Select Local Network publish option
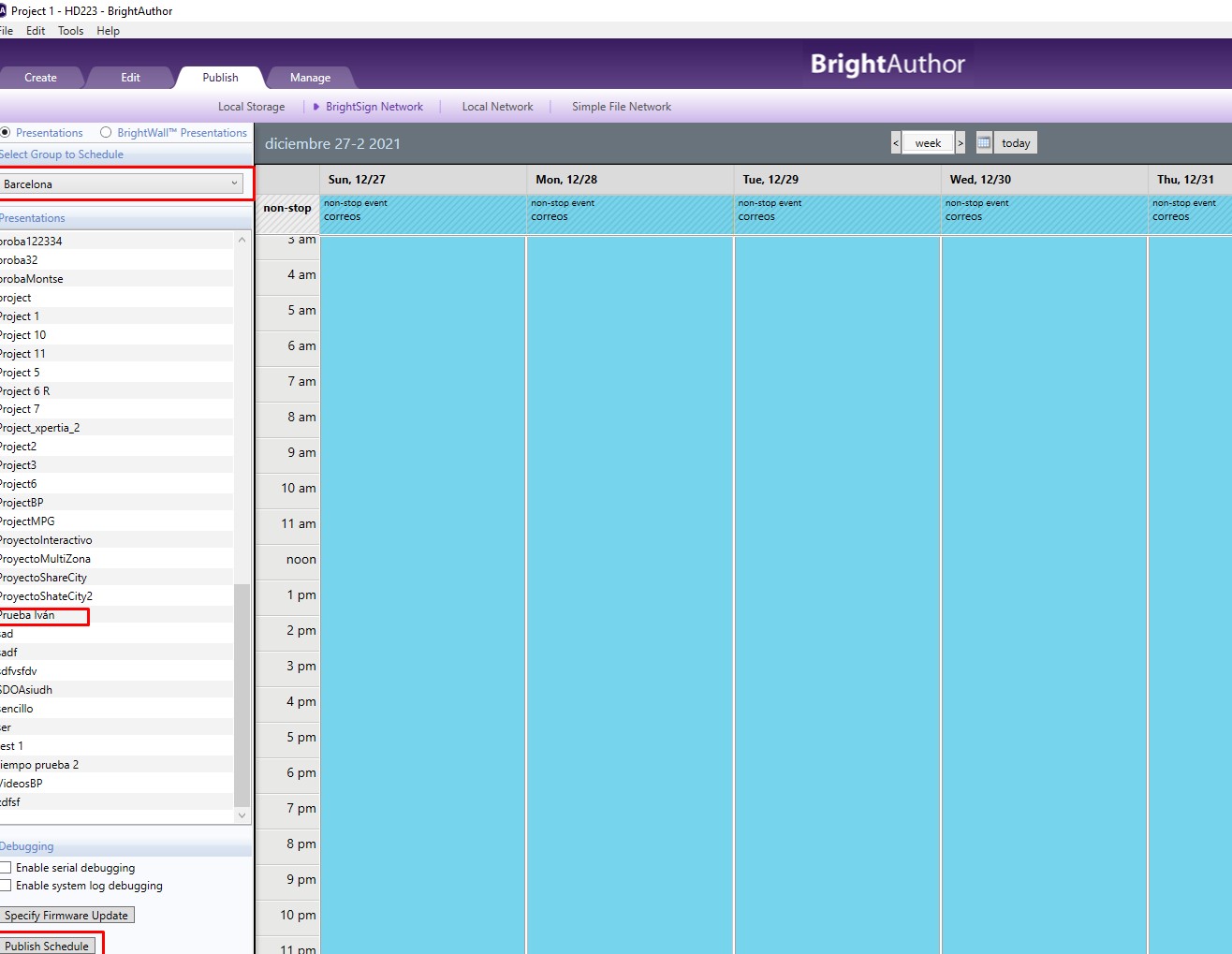 coord(497,107)
